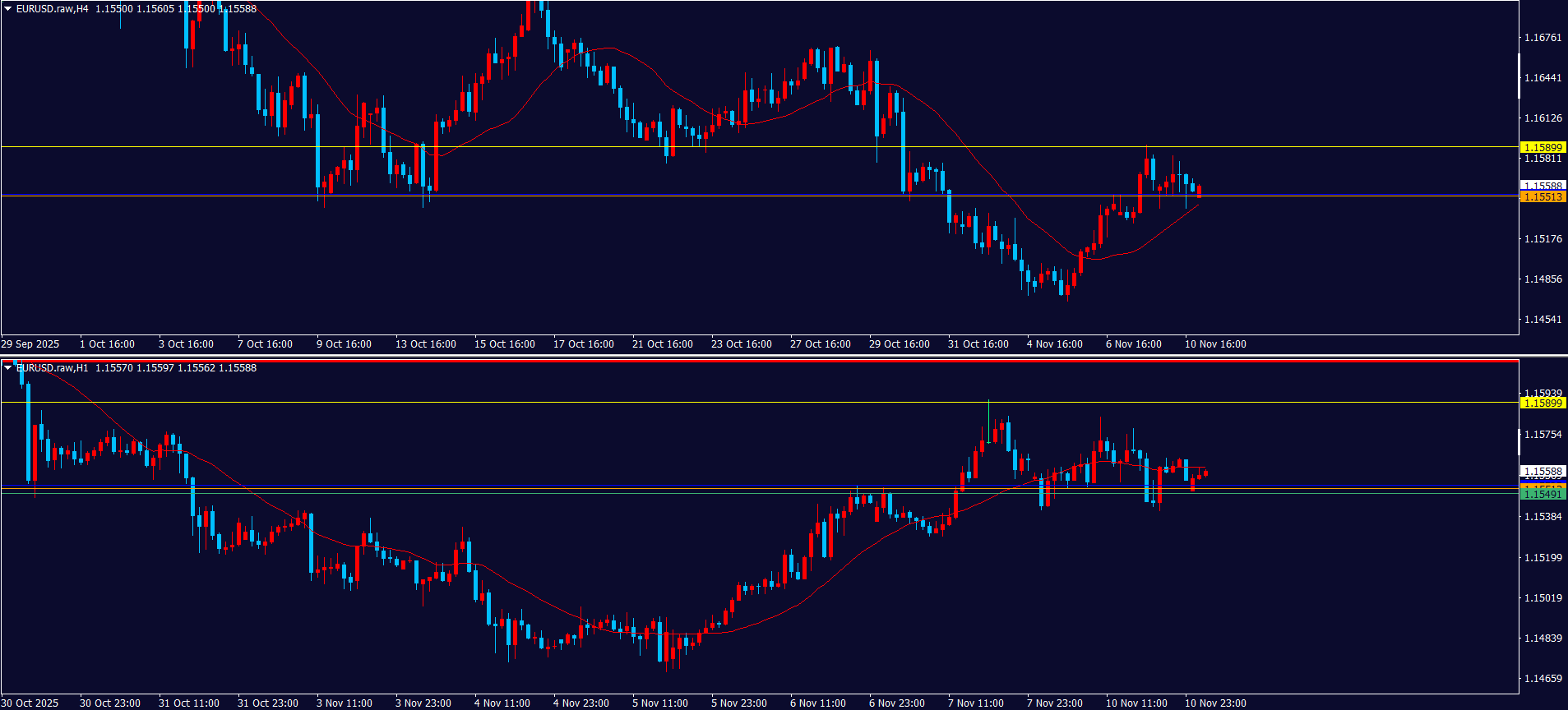
Task: Click the 30 Oct 2025 date label
Action: point(30,703)
